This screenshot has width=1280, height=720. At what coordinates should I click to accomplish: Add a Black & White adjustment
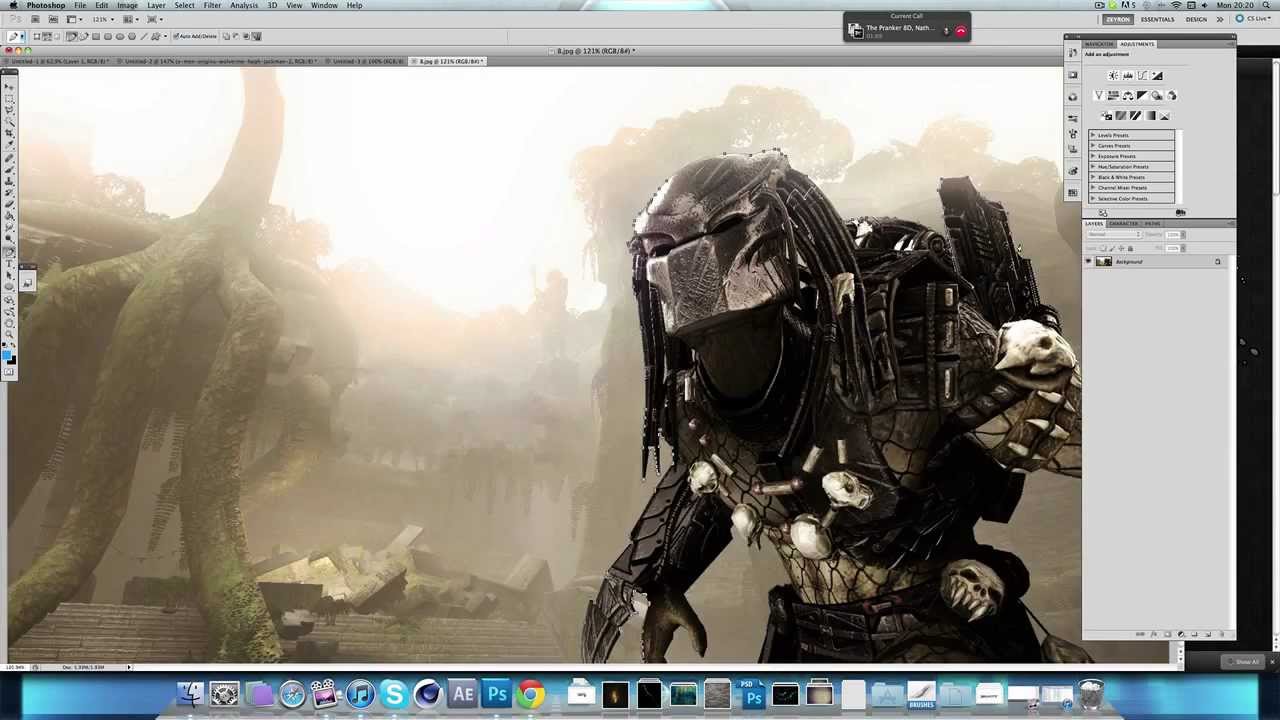pyautogui.click(x=1142, y=96)
